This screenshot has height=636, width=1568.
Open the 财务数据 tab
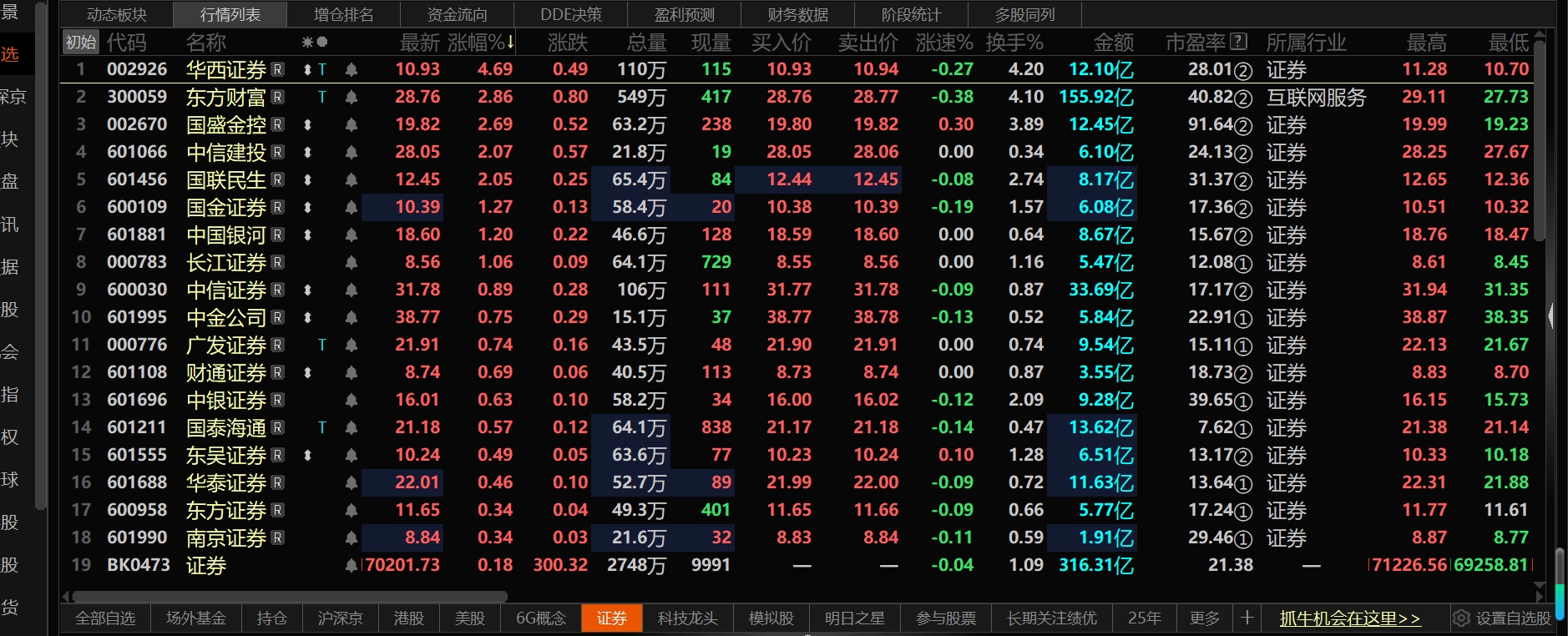pos(798,14)
